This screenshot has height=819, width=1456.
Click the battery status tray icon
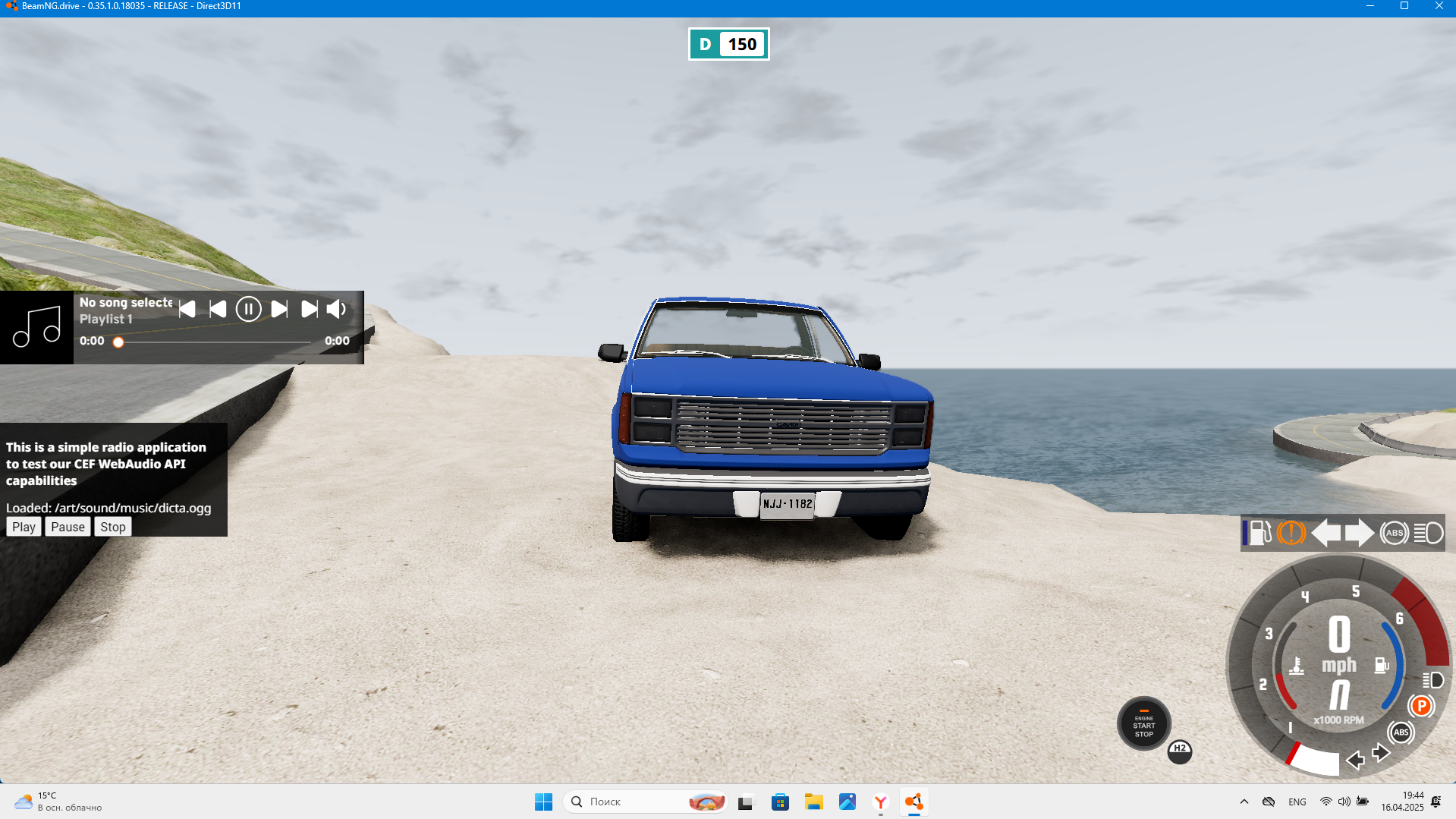pos(1363,802)
